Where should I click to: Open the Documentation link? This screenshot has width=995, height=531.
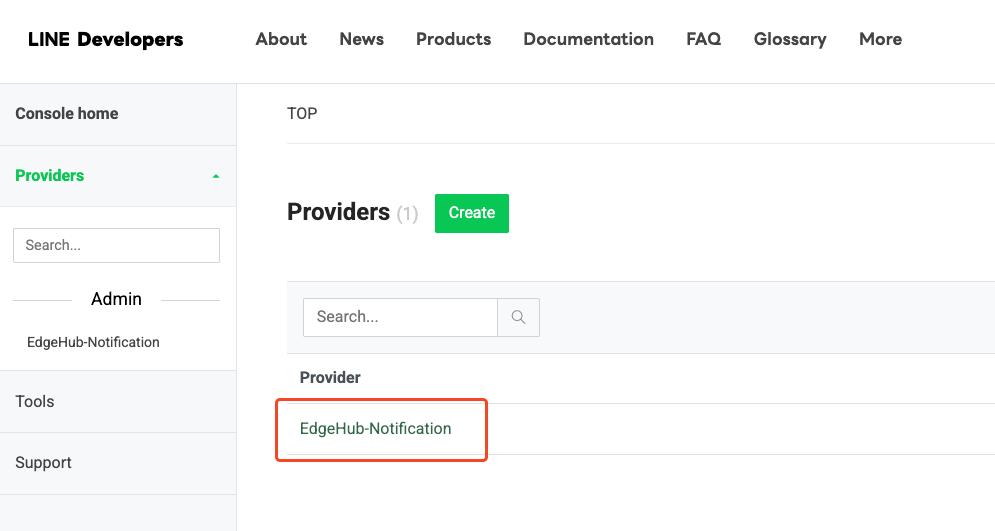pos(588,39)
